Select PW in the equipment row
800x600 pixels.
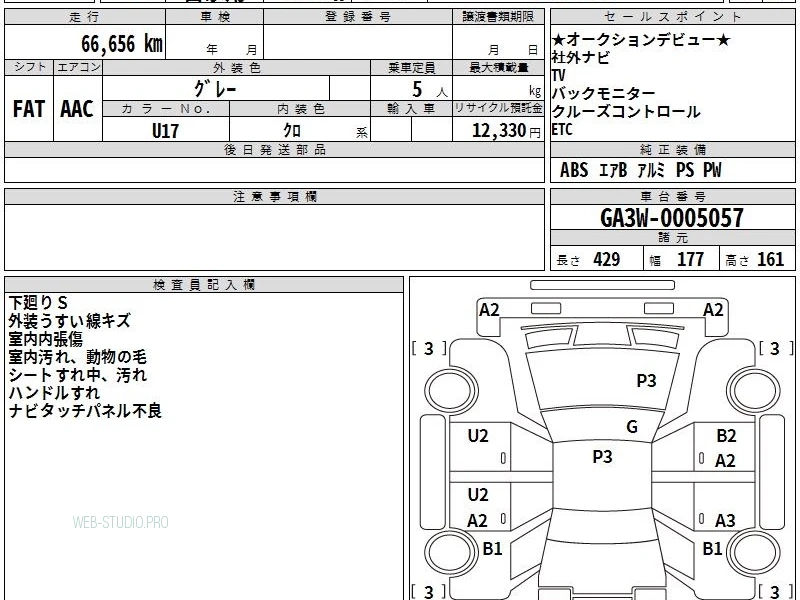click(712, 170)
